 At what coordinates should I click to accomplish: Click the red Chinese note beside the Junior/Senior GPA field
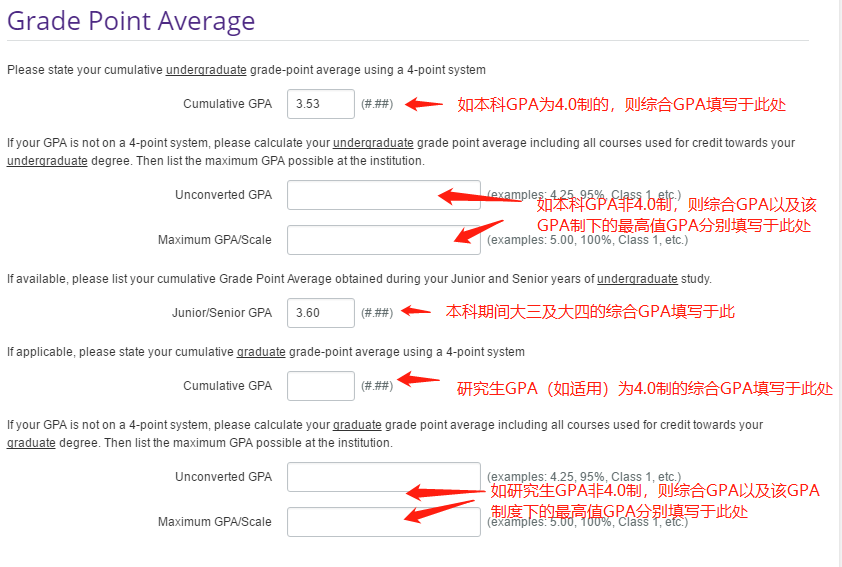point(590,312)
